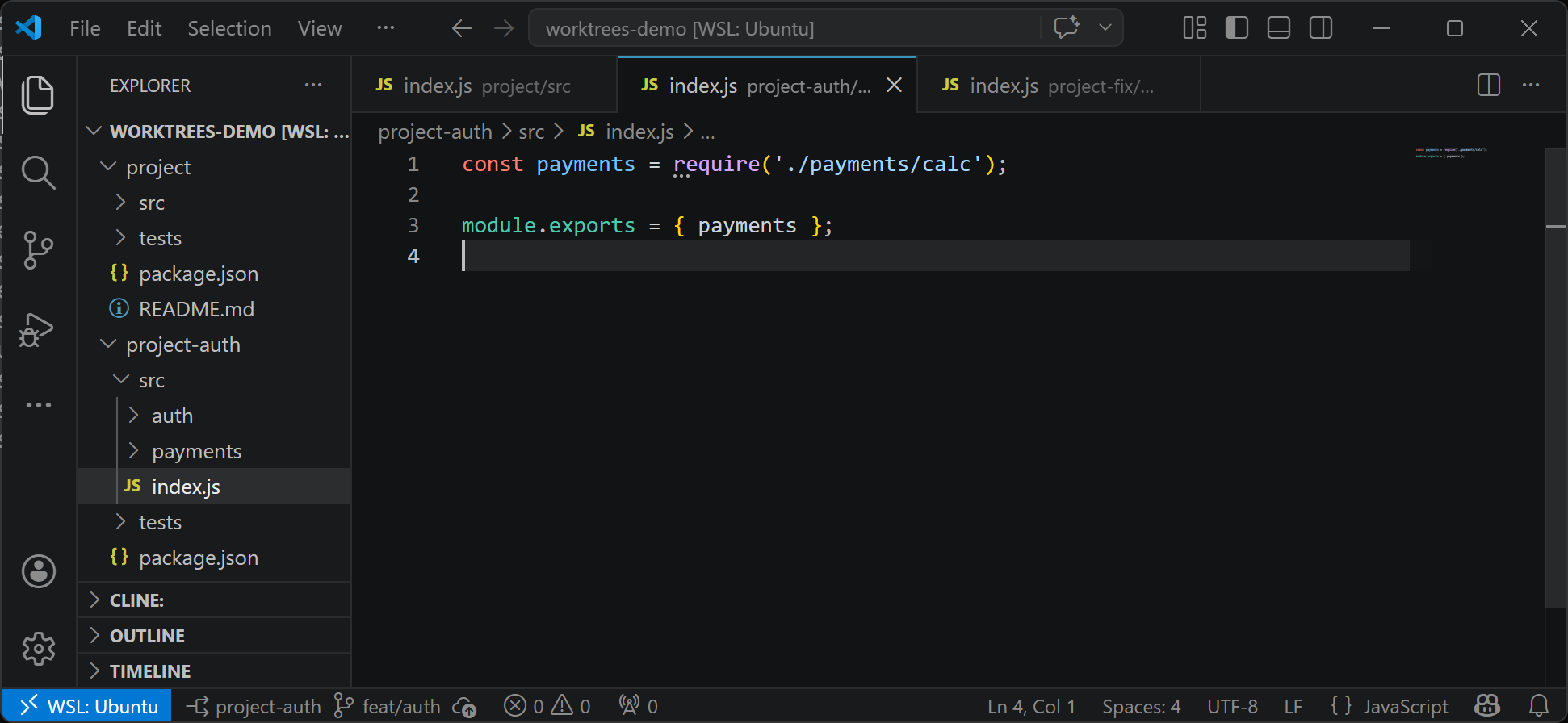Toggle the bottom panel
Image resolution: width=1568 pixels, height=723 pixels.
1279,28
